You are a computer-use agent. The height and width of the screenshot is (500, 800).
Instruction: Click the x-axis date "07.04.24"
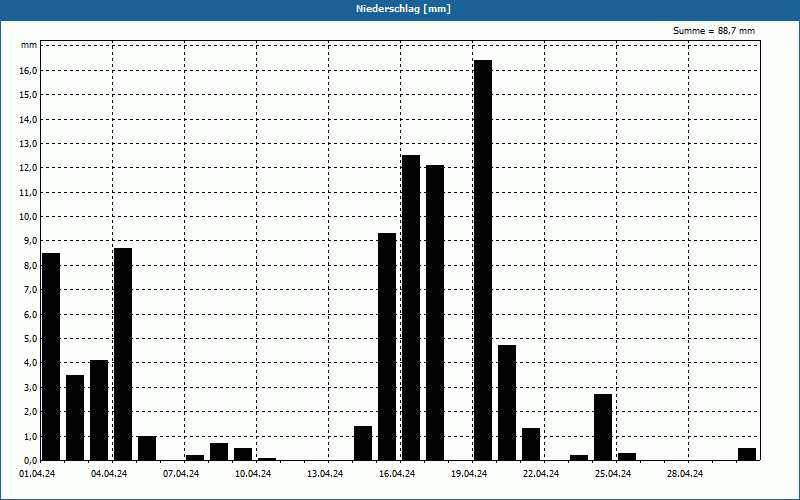[x=181, y=474]
